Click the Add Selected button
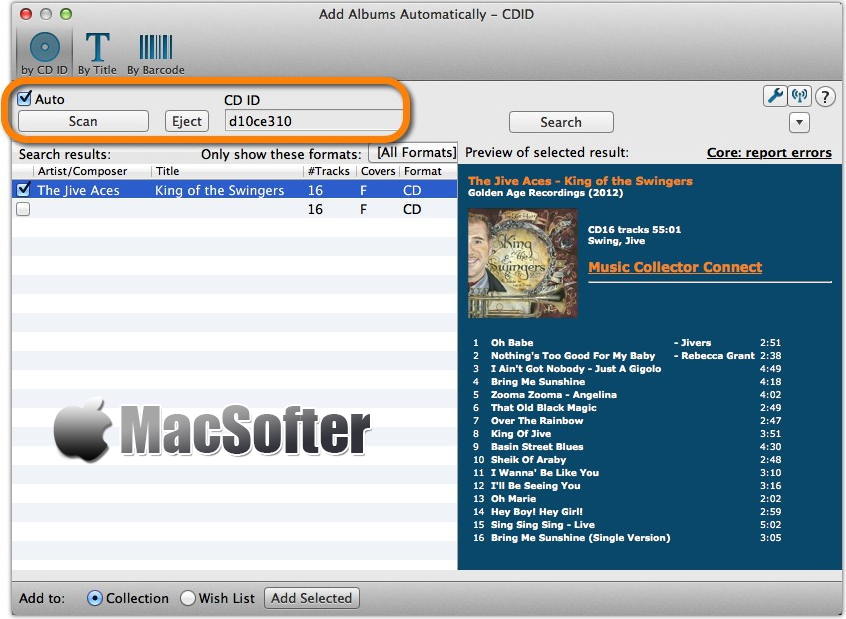 click(311, 598)
